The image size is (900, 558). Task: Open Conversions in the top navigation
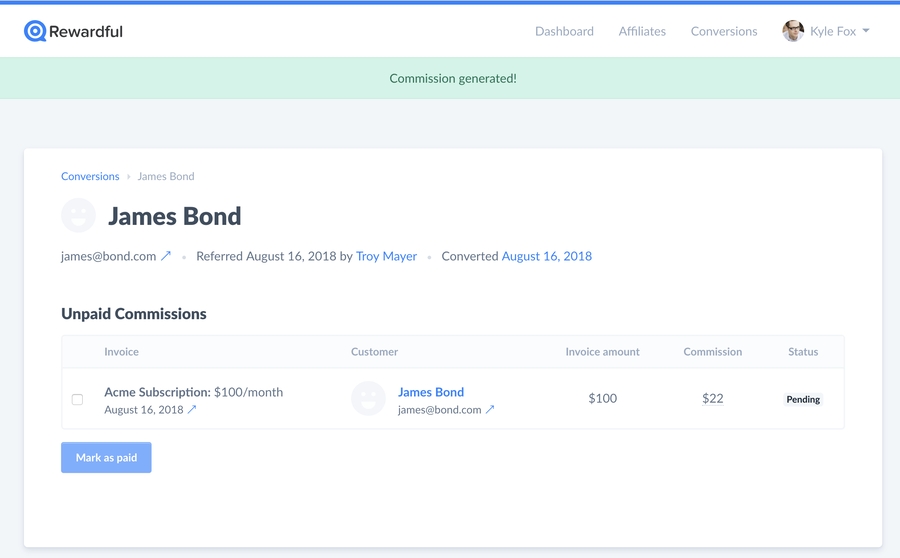click(724, 31)
